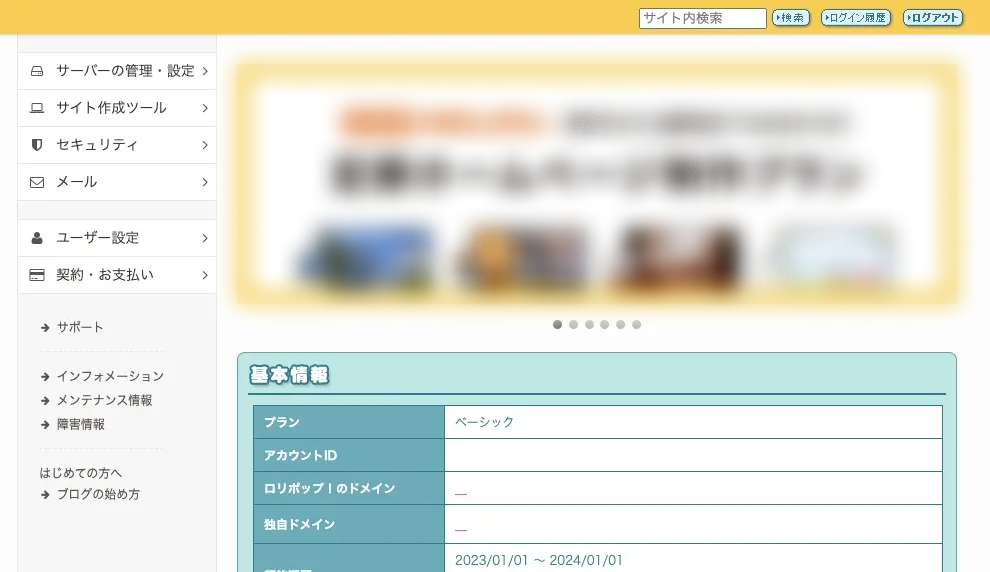The image size is (990, 572).
Task: Click the ログアウト button
Action: point(933,18)
